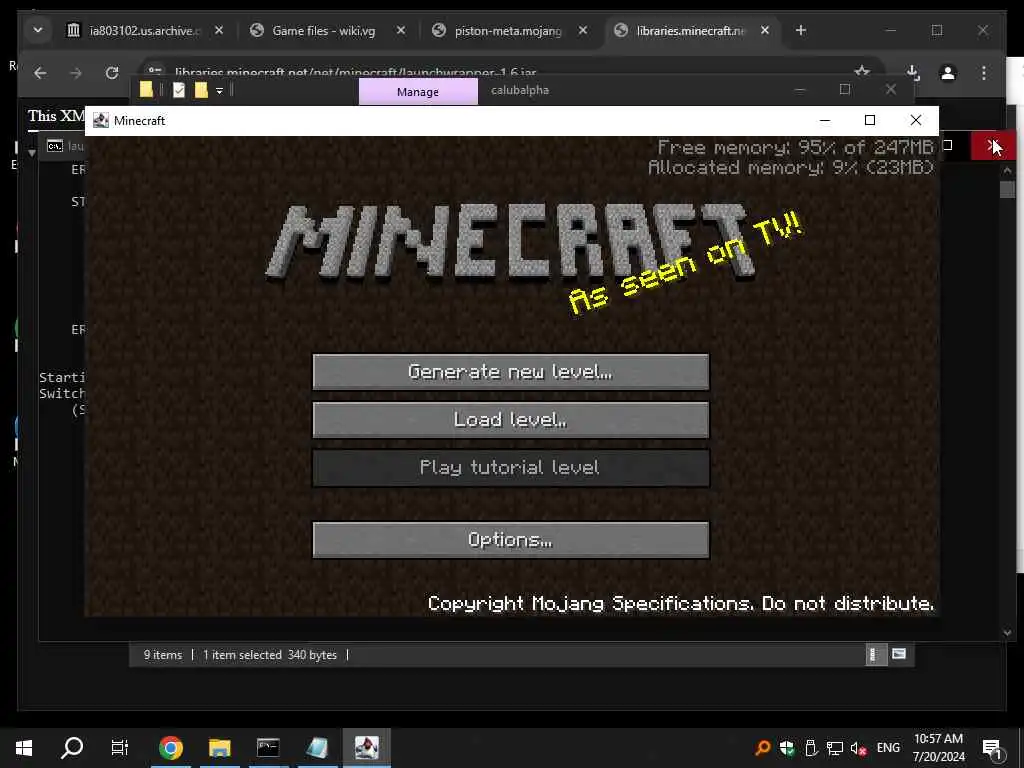Collapse the XML tree node triangle
This screenshot has width=1024, height=768.
31,153
